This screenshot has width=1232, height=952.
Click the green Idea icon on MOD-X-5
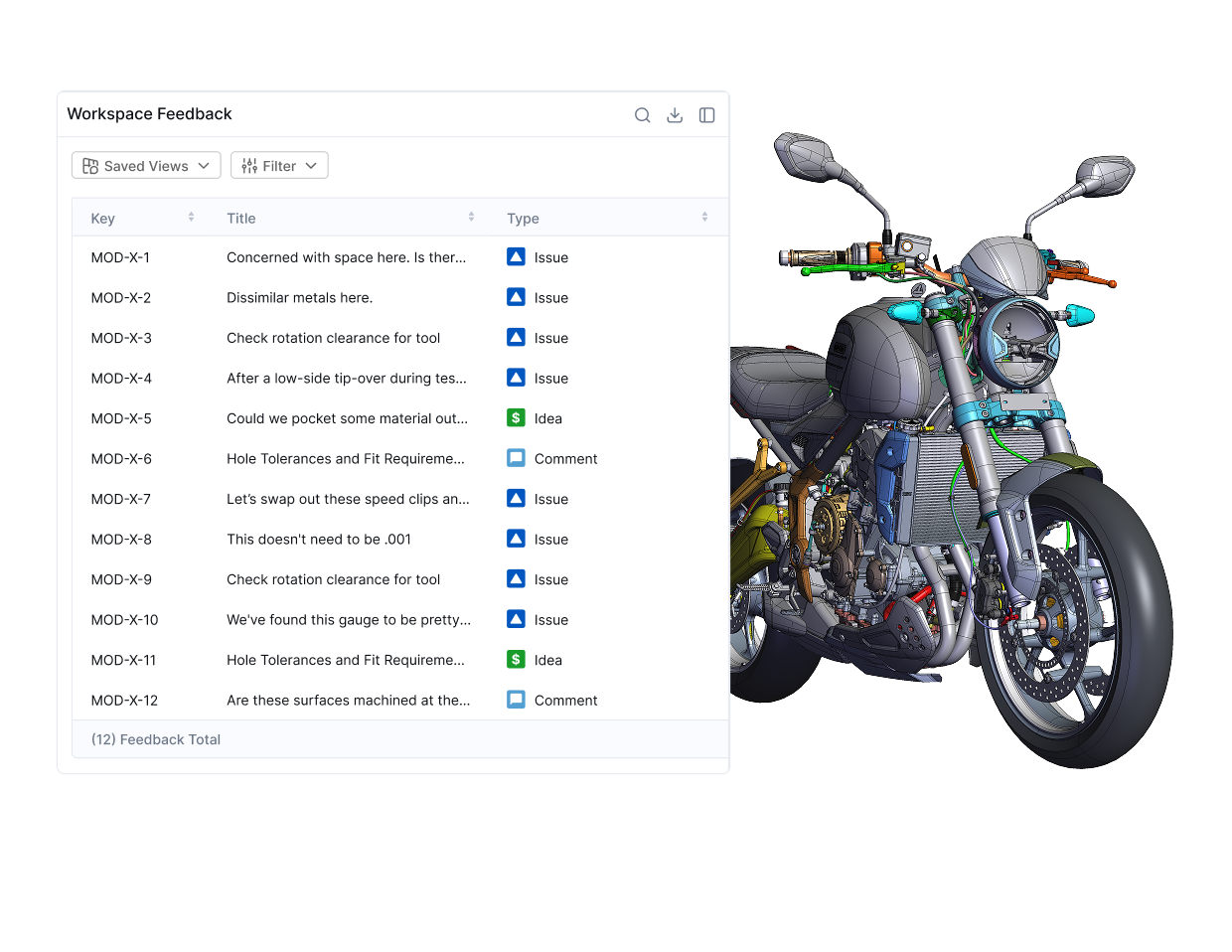pos(516,417)
